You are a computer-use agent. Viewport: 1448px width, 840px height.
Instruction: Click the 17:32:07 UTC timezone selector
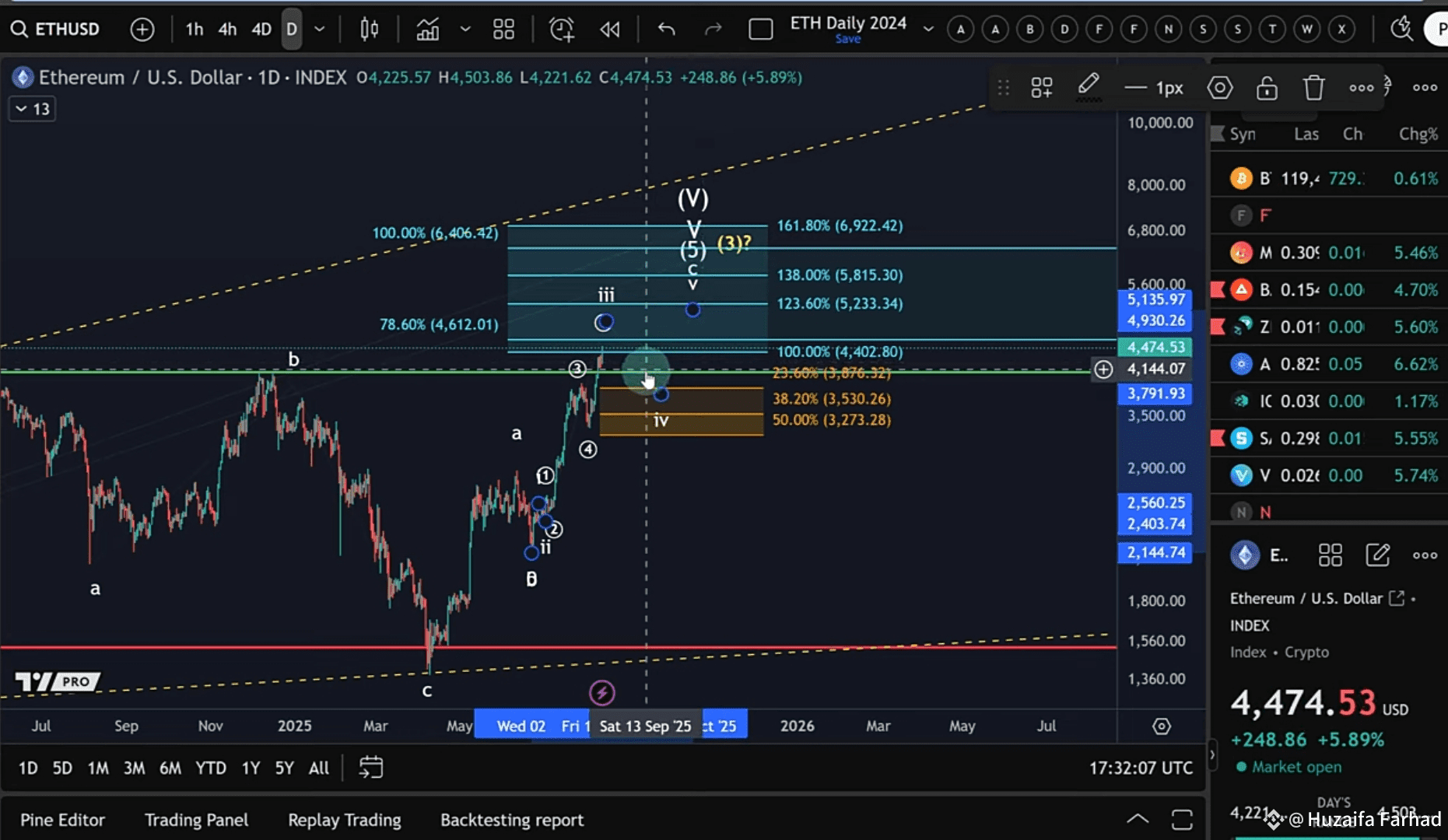coord(1141,768)
